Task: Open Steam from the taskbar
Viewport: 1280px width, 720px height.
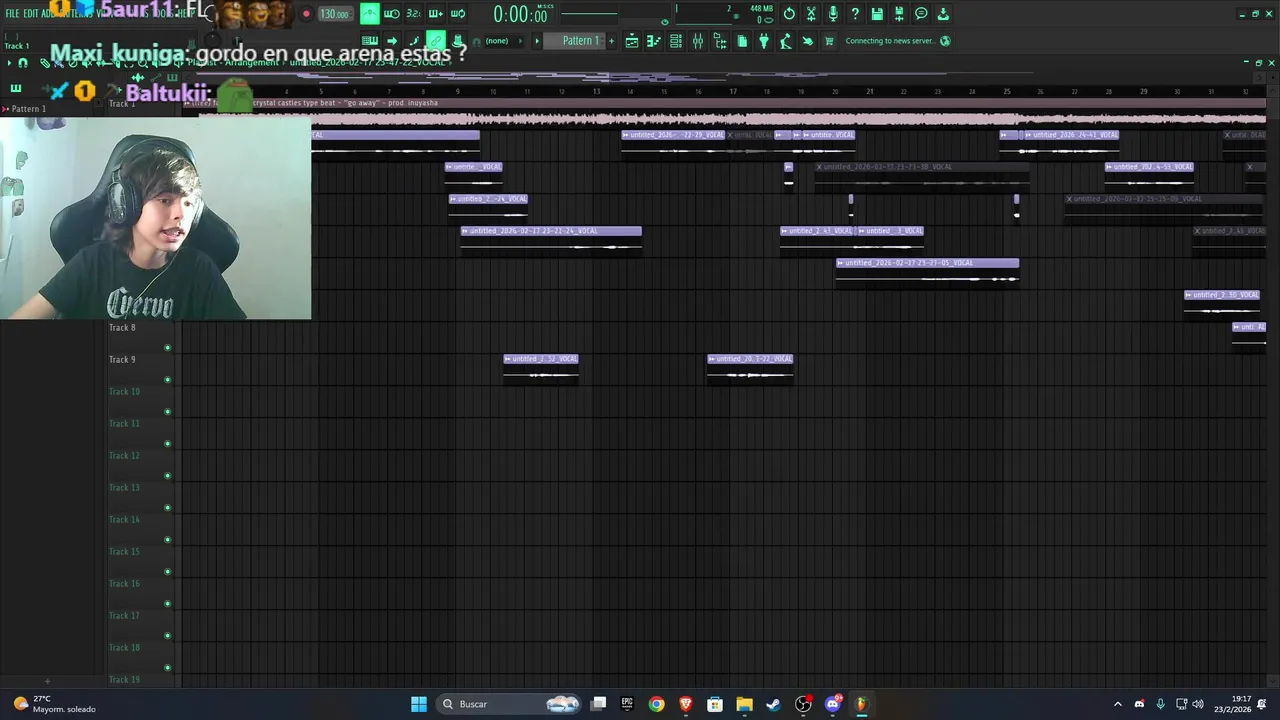Action: [x=773, y=704]
